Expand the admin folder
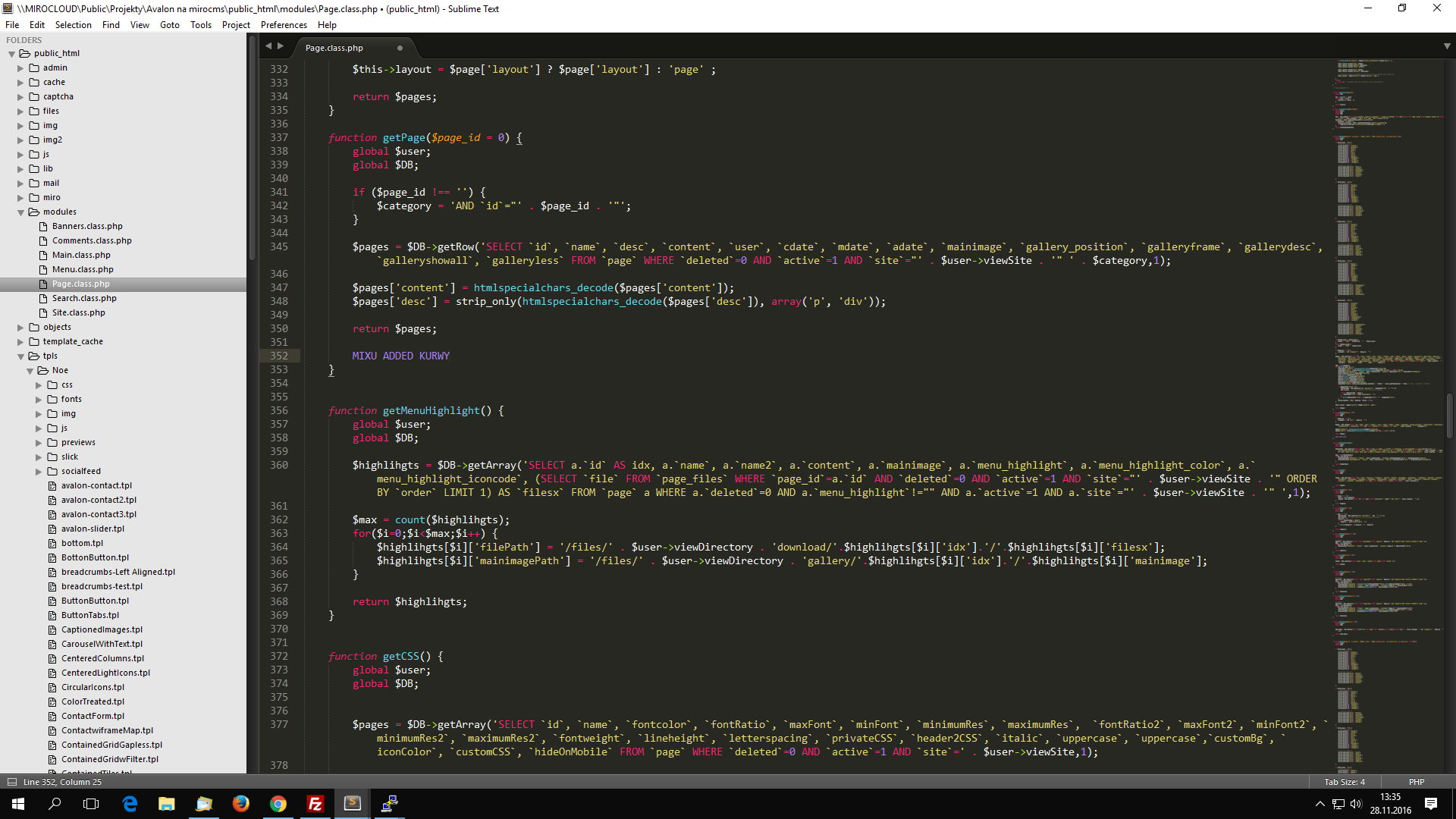This screenshot has width=1456, height=819. pyautogui.click(x=21, y=68)
